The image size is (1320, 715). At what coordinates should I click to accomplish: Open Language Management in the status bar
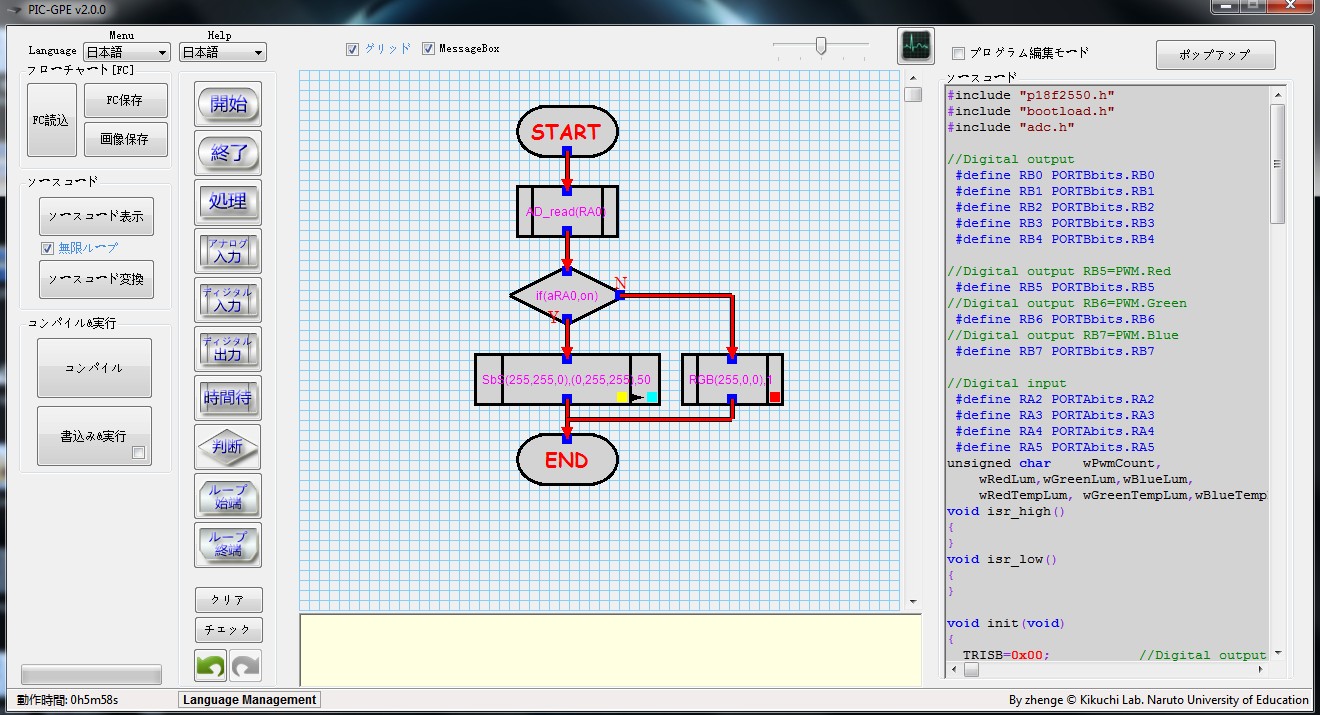tap(250, 700)
